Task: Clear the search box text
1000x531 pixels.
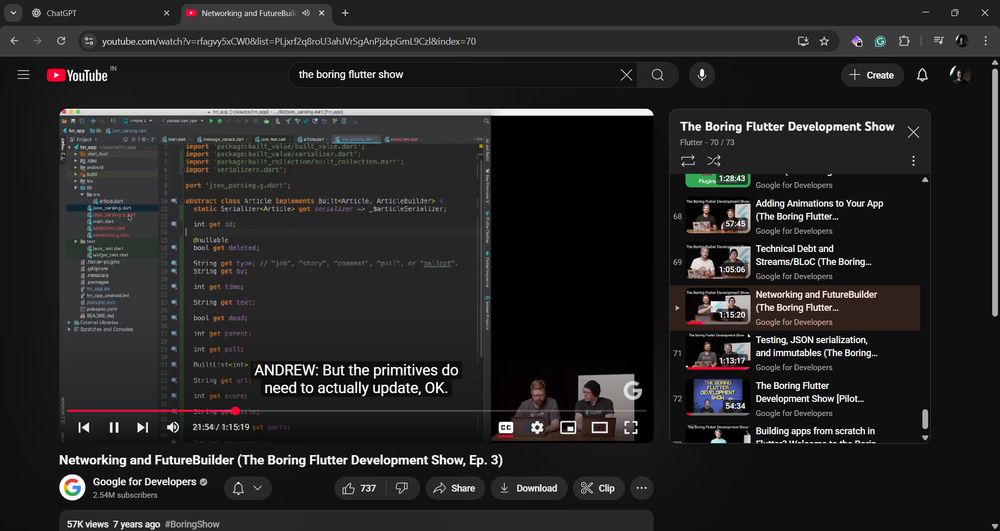Action: [626, 75]
